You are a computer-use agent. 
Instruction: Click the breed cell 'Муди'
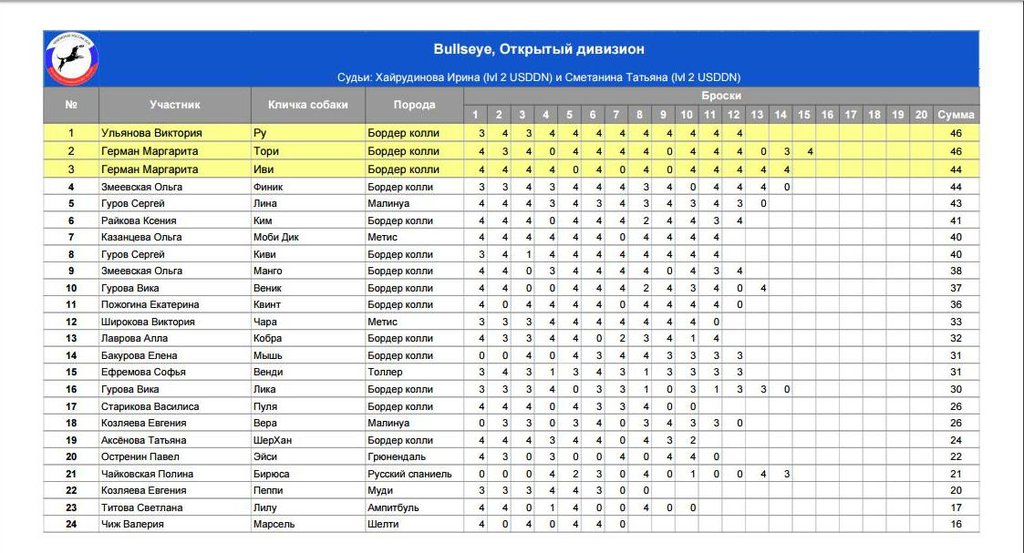[x=379, y=490]
